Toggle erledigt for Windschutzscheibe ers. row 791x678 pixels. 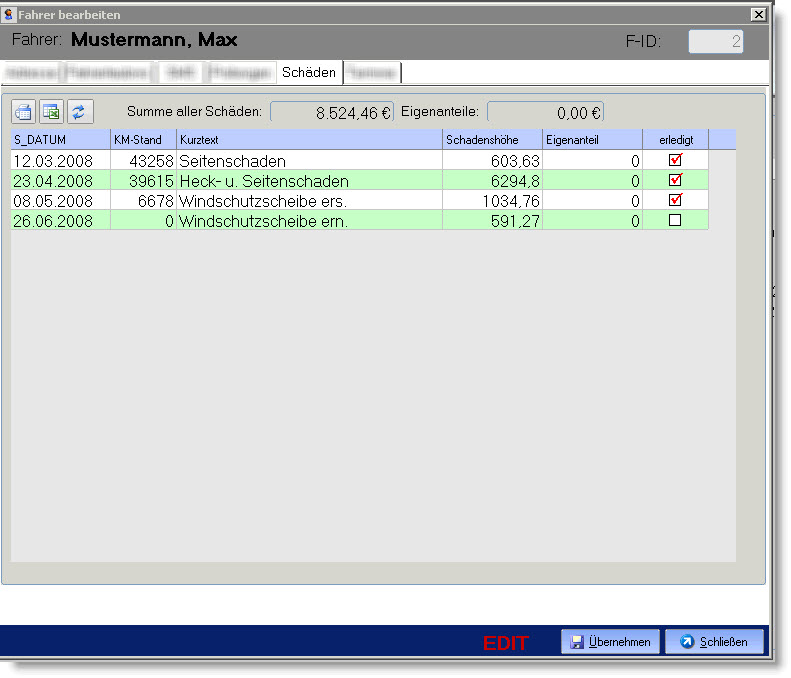[x=675, y=200]
